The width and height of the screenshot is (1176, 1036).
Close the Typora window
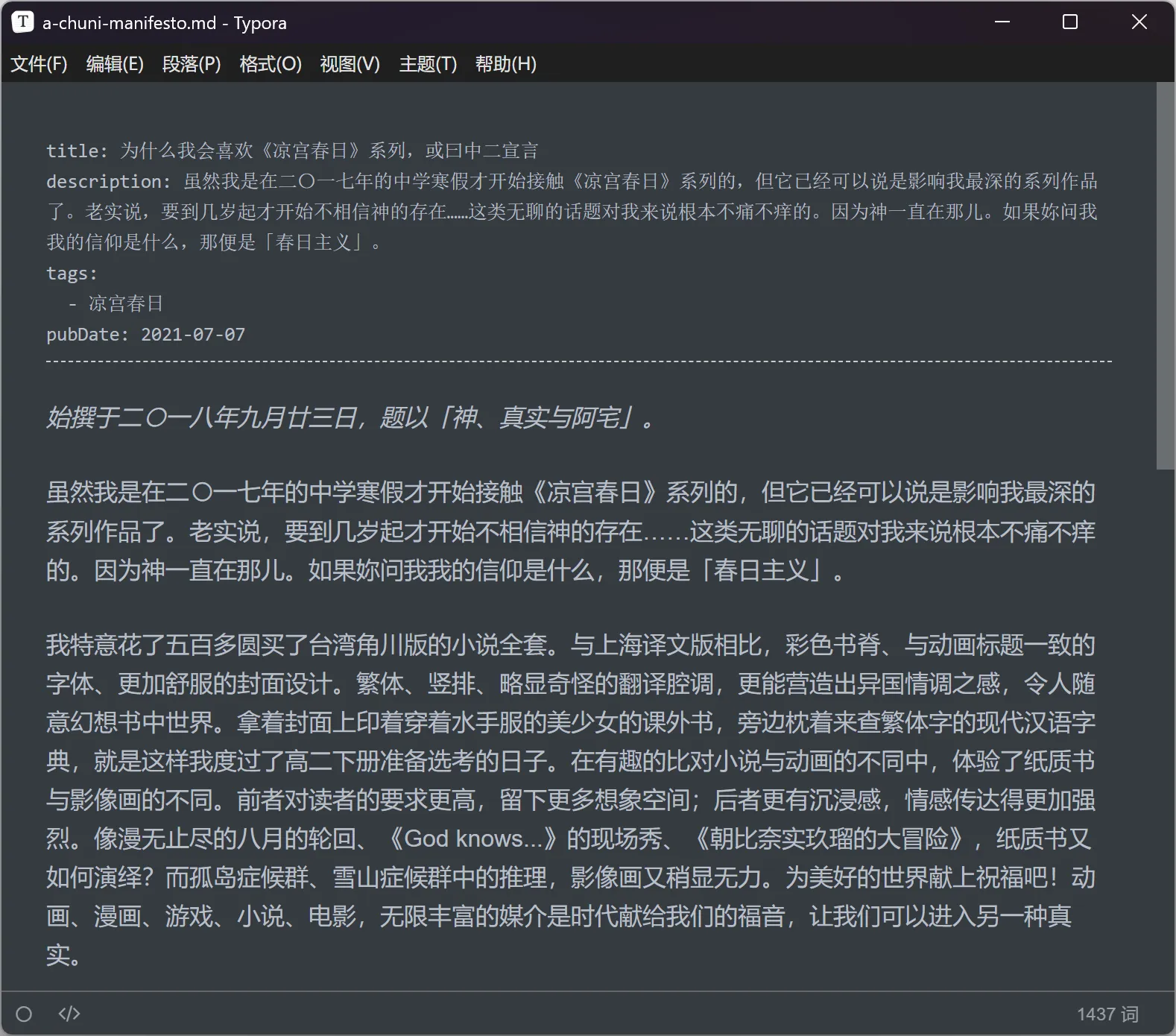tap(1139, 22)
